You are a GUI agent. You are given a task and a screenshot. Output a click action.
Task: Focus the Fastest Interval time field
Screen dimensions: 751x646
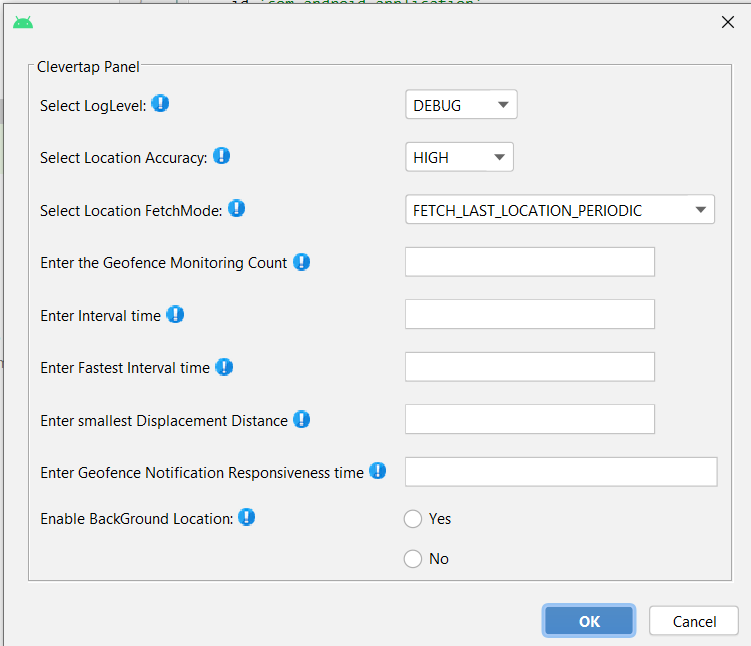[530, 367]
